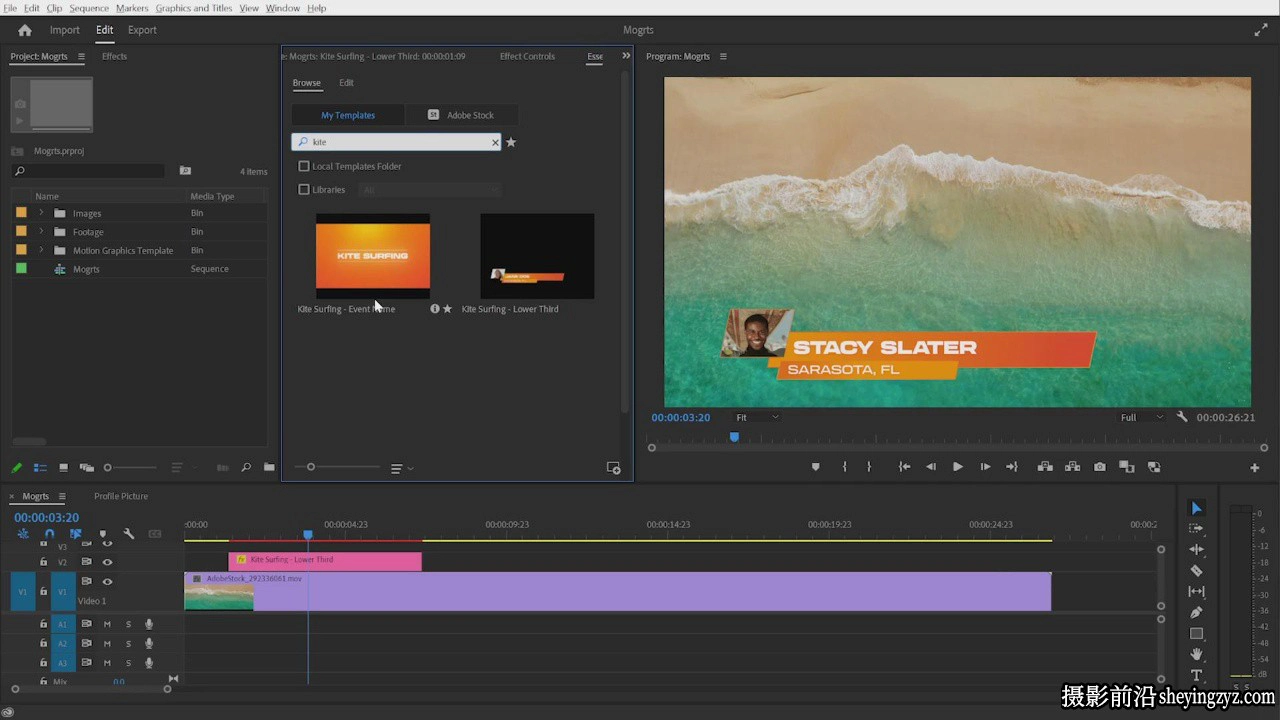Hide the V2 track output
This screenshot has width=1280, height=720.
point(107,562)
